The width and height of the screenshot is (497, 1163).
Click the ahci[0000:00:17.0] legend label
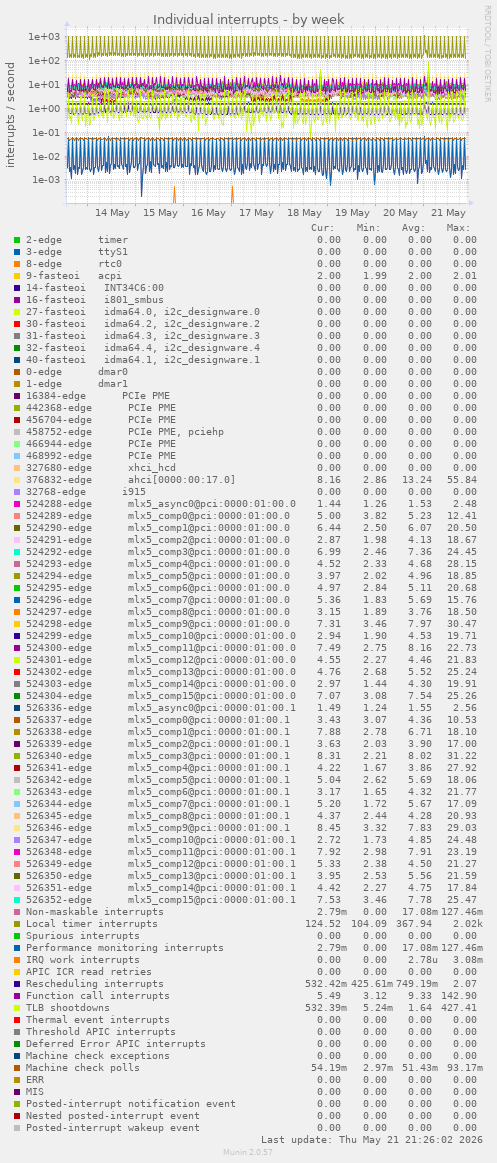pos(182,480)
